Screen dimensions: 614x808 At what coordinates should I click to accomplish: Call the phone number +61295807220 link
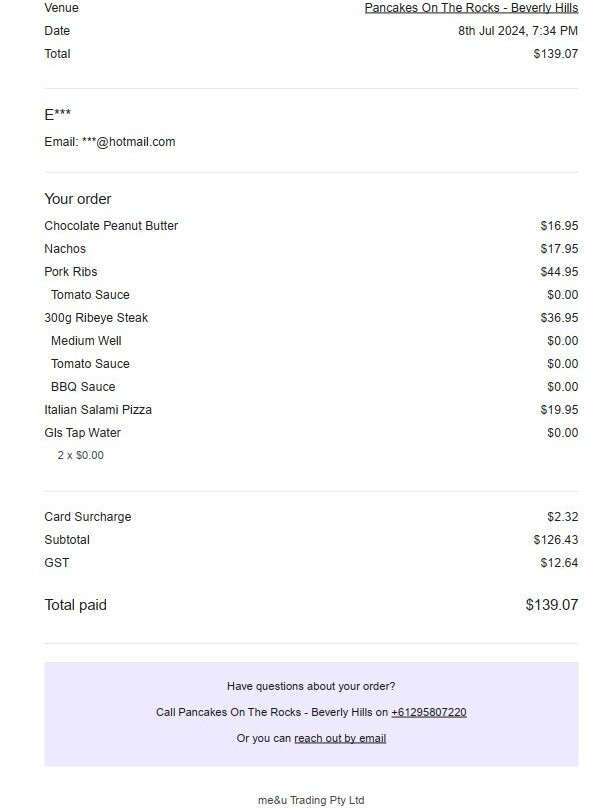pos(429,712)
